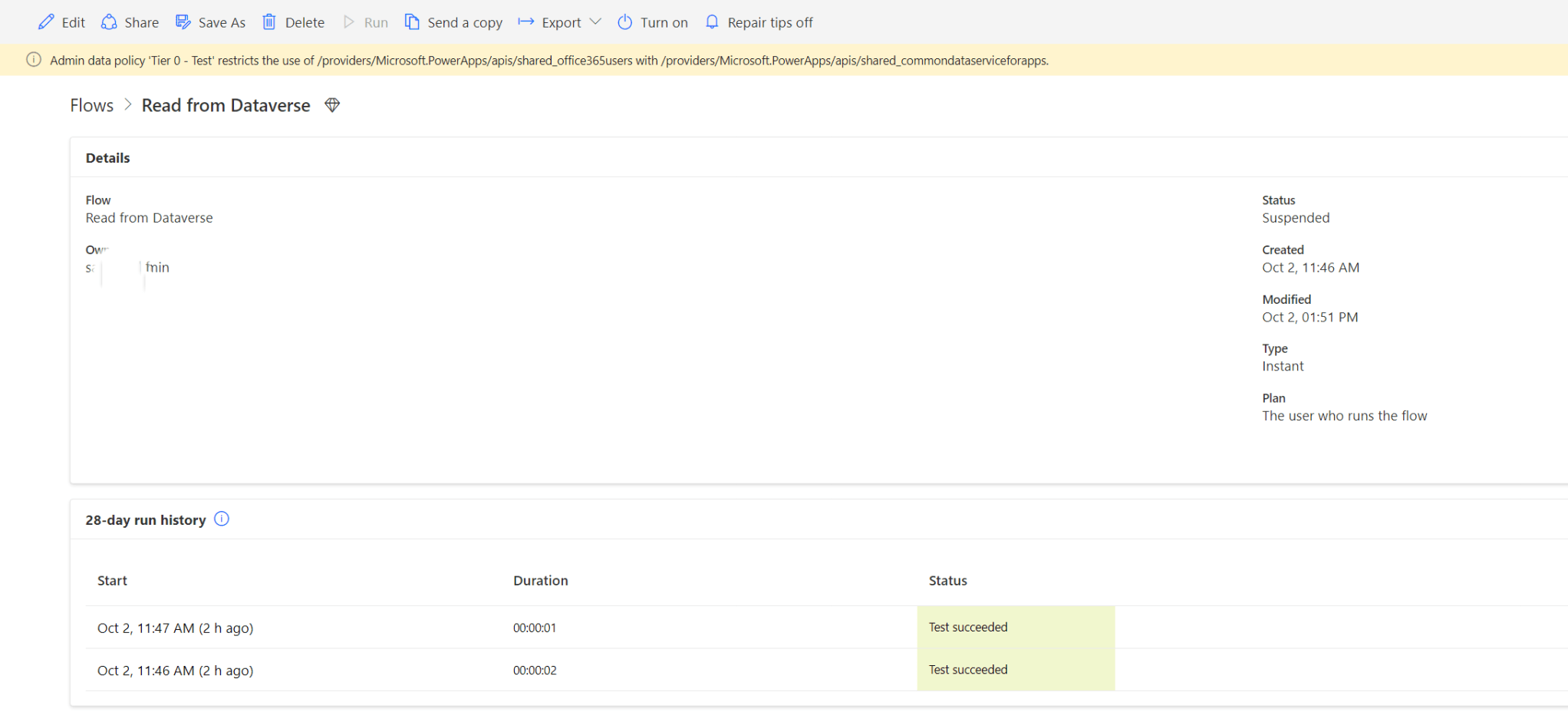The width and height of the screenshot is (1568, 712).
Task: Turn on the suspended flow
Action: (x=653, y=22)
